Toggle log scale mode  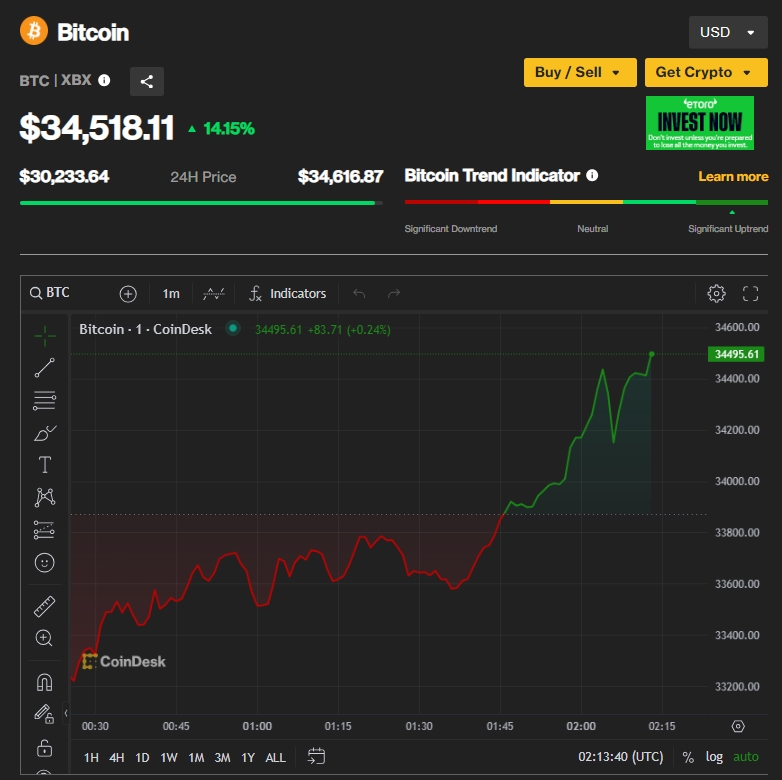pos(714,757)
